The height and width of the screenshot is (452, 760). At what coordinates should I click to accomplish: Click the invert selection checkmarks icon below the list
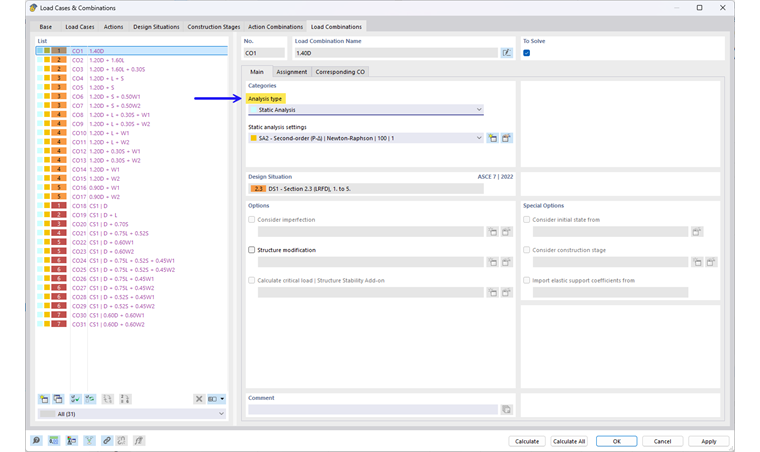(90, 399)
